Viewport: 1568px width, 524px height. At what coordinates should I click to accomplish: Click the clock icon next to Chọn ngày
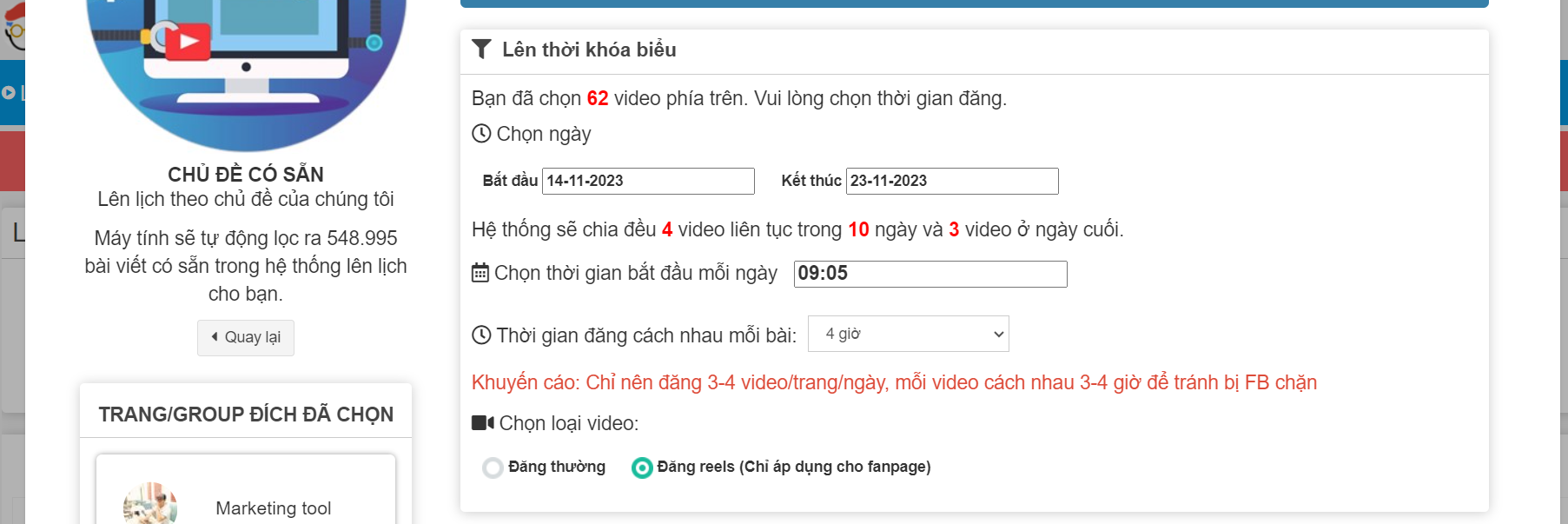pos(481,133)
